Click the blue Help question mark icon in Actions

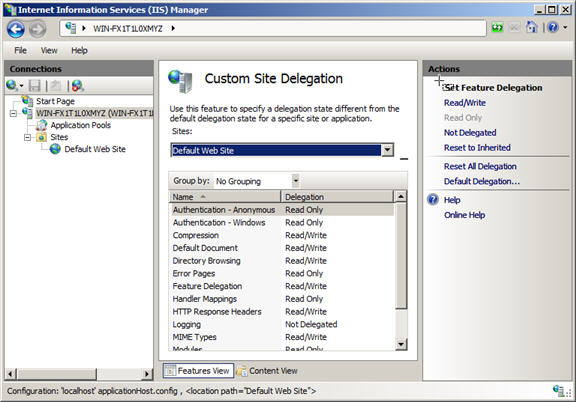click(x=433, y=200)
